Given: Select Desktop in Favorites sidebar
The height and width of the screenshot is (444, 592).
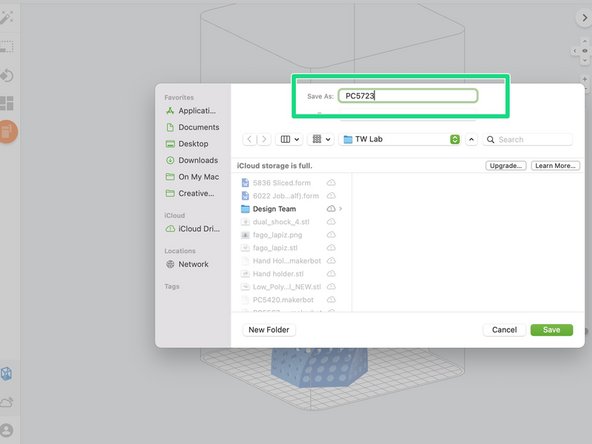Looking at the screenshot, I should (x=187, y=144).
